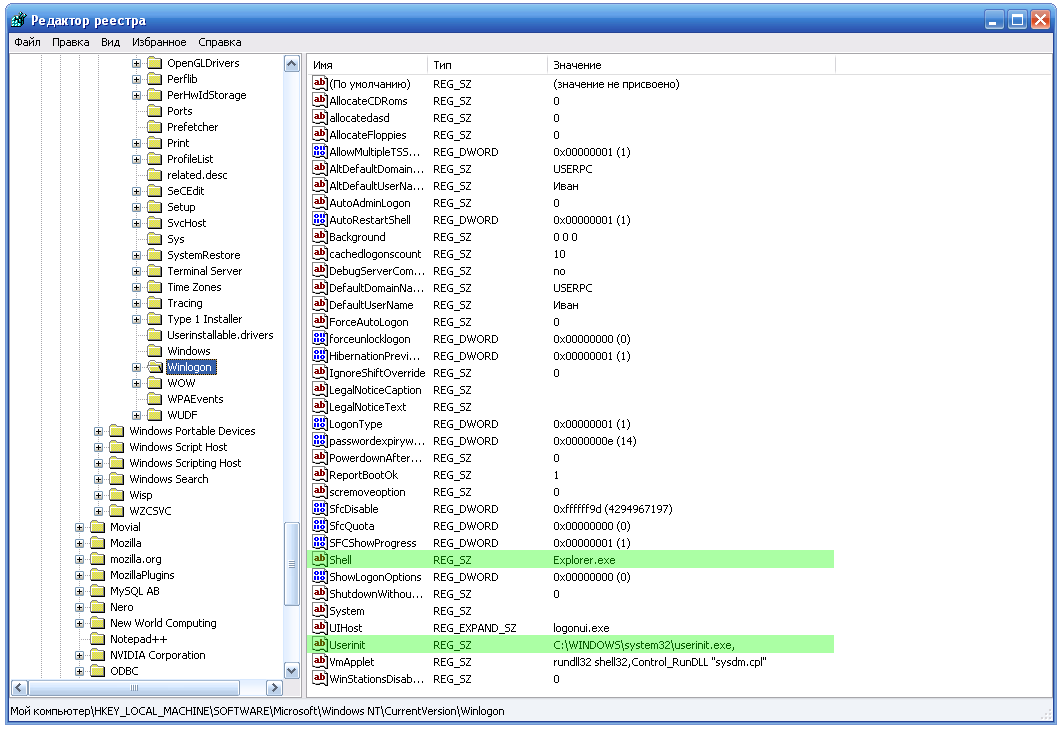
Task: Click the Userinit value string icon
Action: click(x=320, y=645)
